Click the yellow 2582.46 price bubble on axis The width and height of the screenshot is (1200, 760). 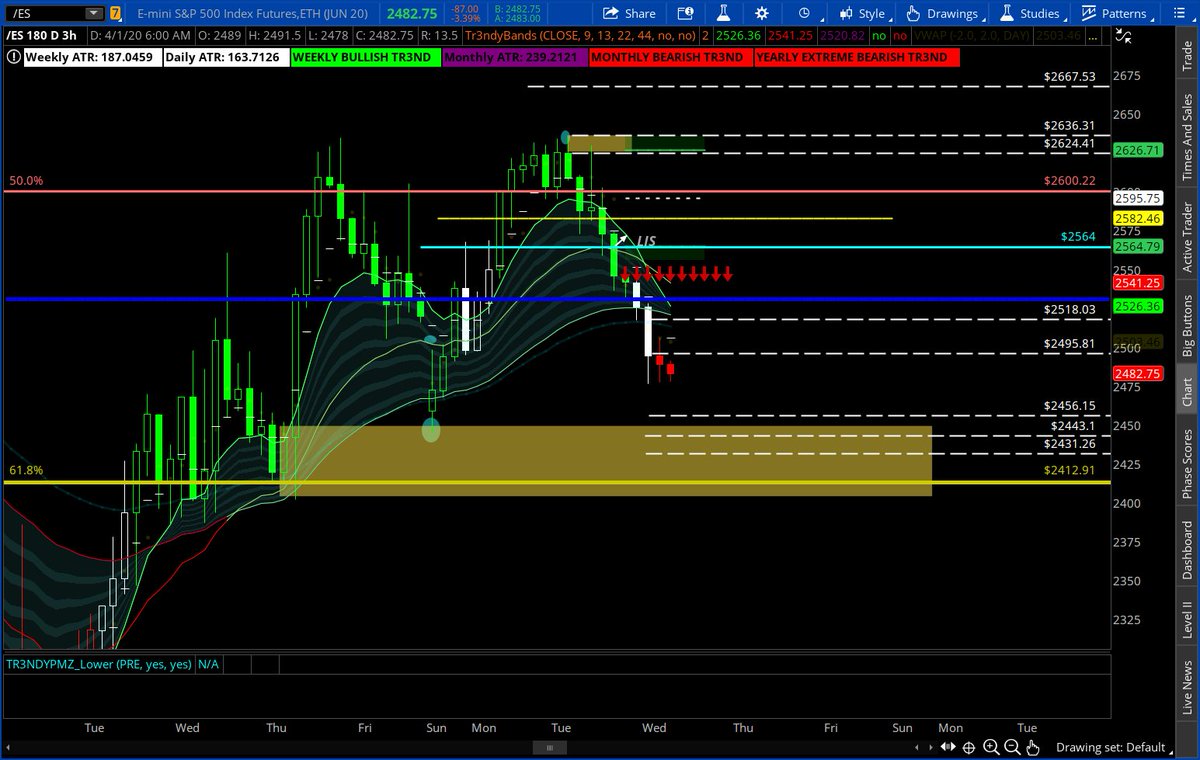[1139, 217]
